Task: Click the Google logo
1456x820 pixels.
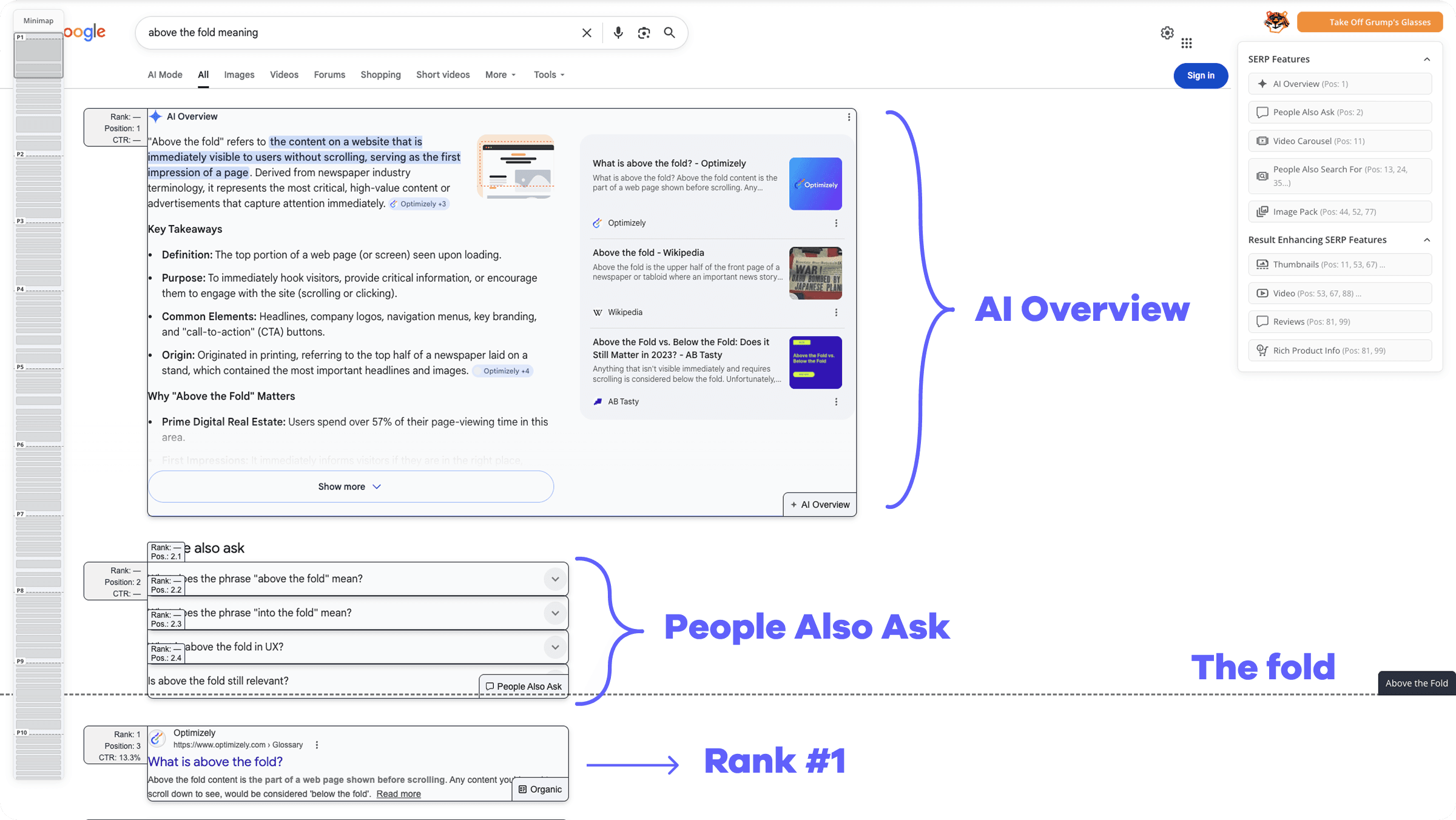Action: [85, 32]
